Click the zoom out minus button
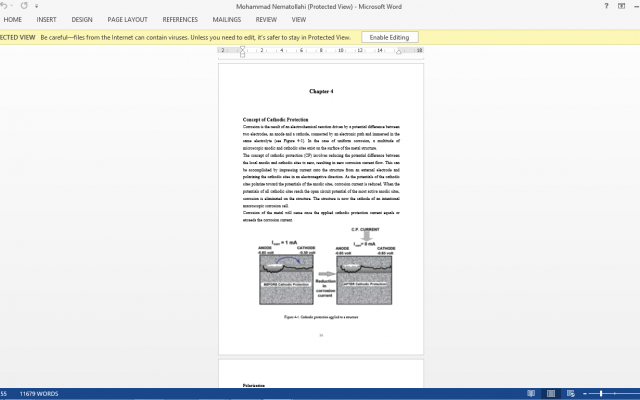640x400 pixels. pos(584,393)
